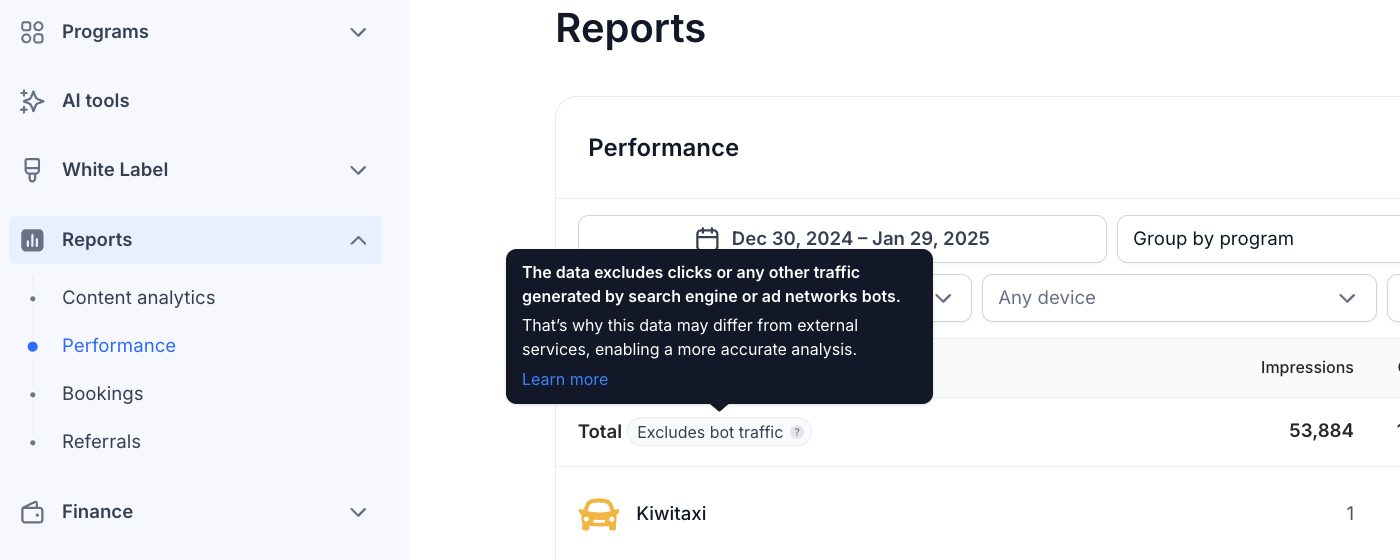Collapse the Reports section chevron
The width and height of the screenshot is (1400, 560).
(x=358, y=240)
